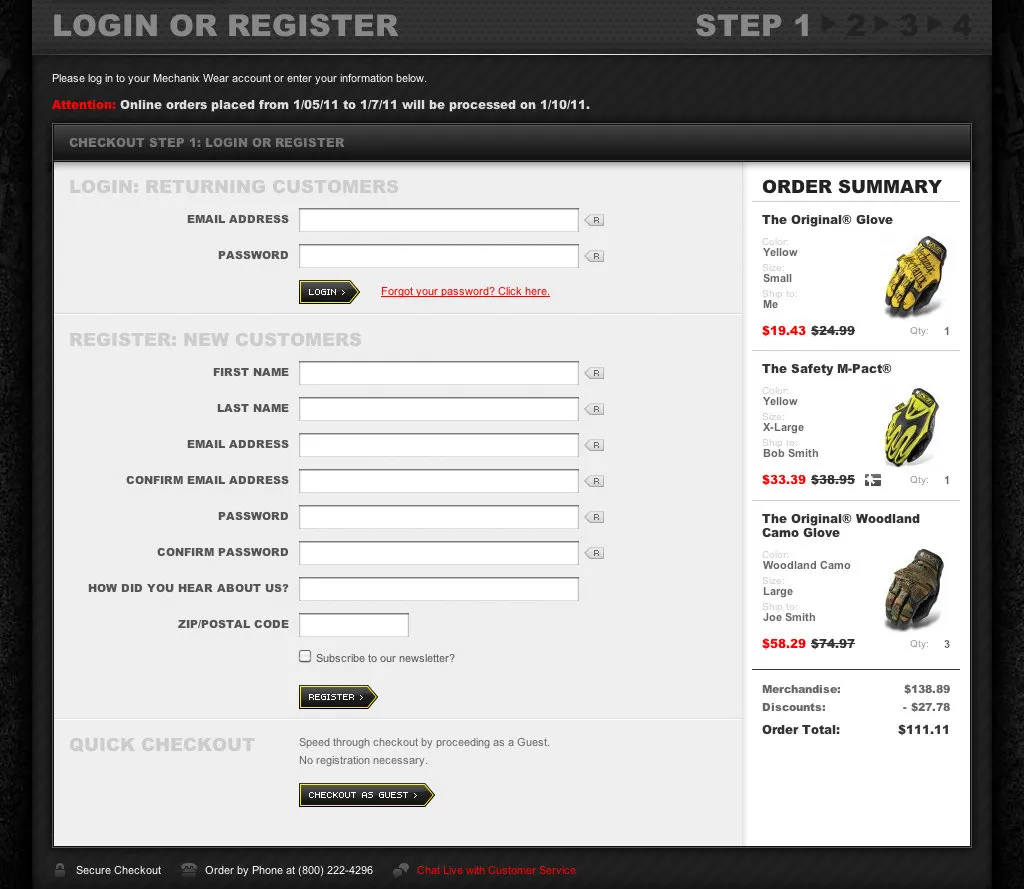This screenshot has height=889, width=1024.
Task: Click the phone icon beside Order by Phone
Action: pos(189,869)
